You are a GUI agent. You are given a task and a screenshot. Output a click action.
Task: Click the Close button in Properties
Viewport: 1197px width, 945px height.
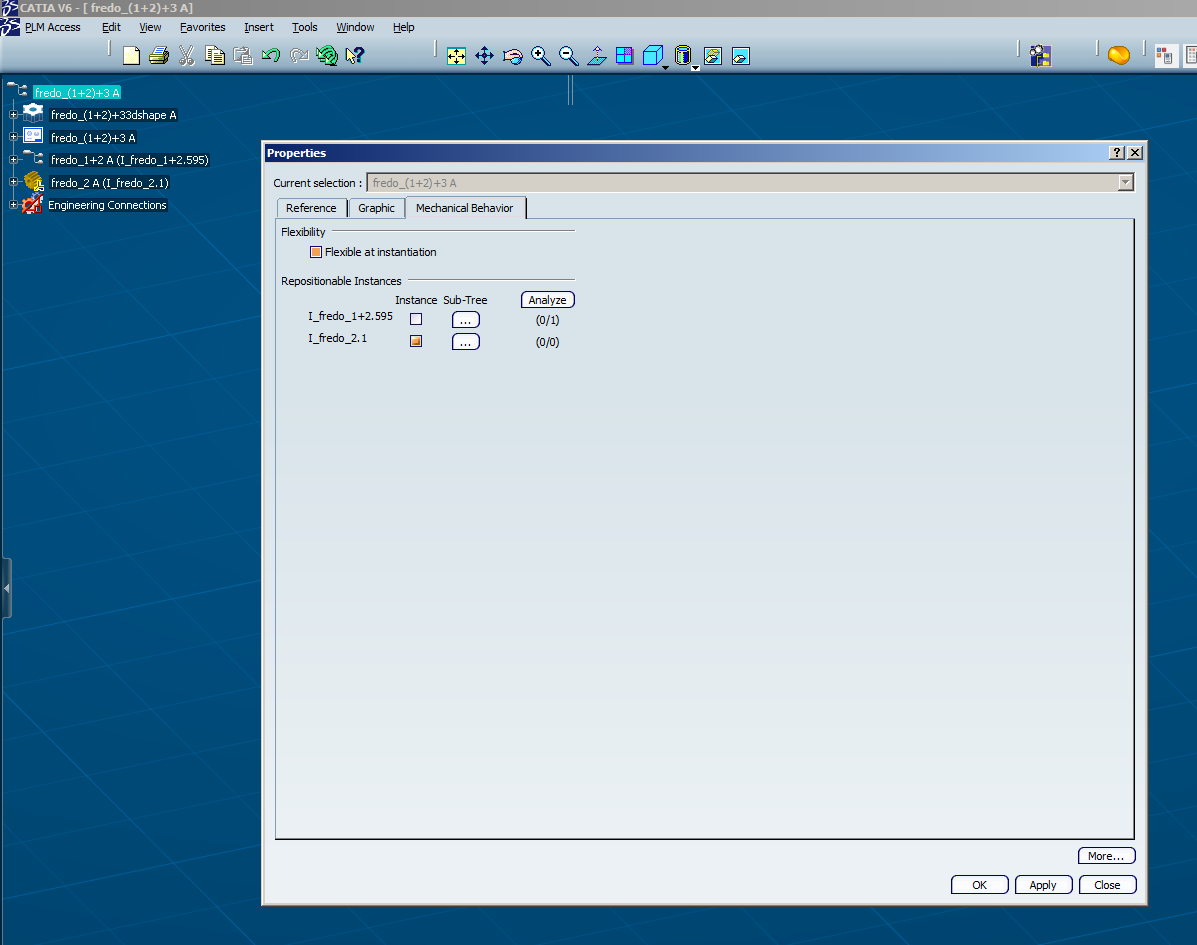(x=1107, y=885)
